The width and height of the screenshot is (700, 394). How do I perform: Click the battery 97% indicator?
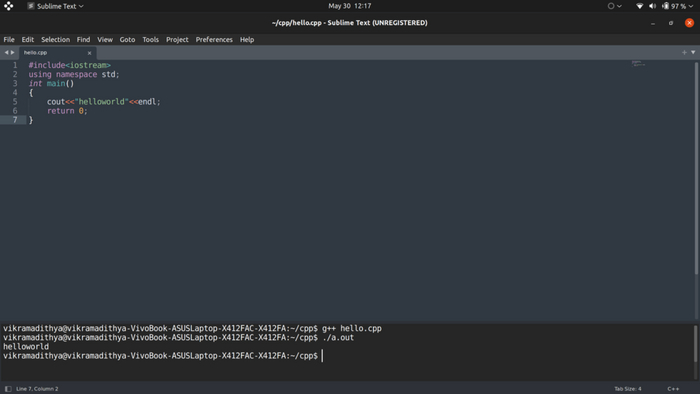tap(674, 6)
